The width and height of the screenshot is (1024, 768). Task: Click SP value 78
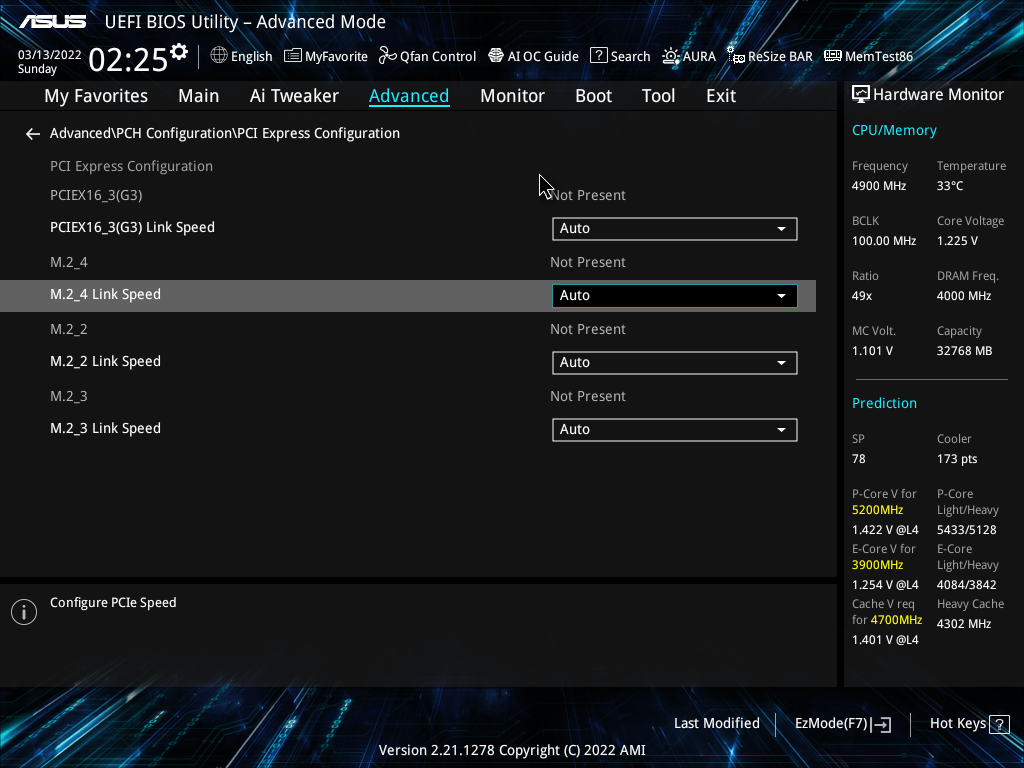click(x=859, y=459)
